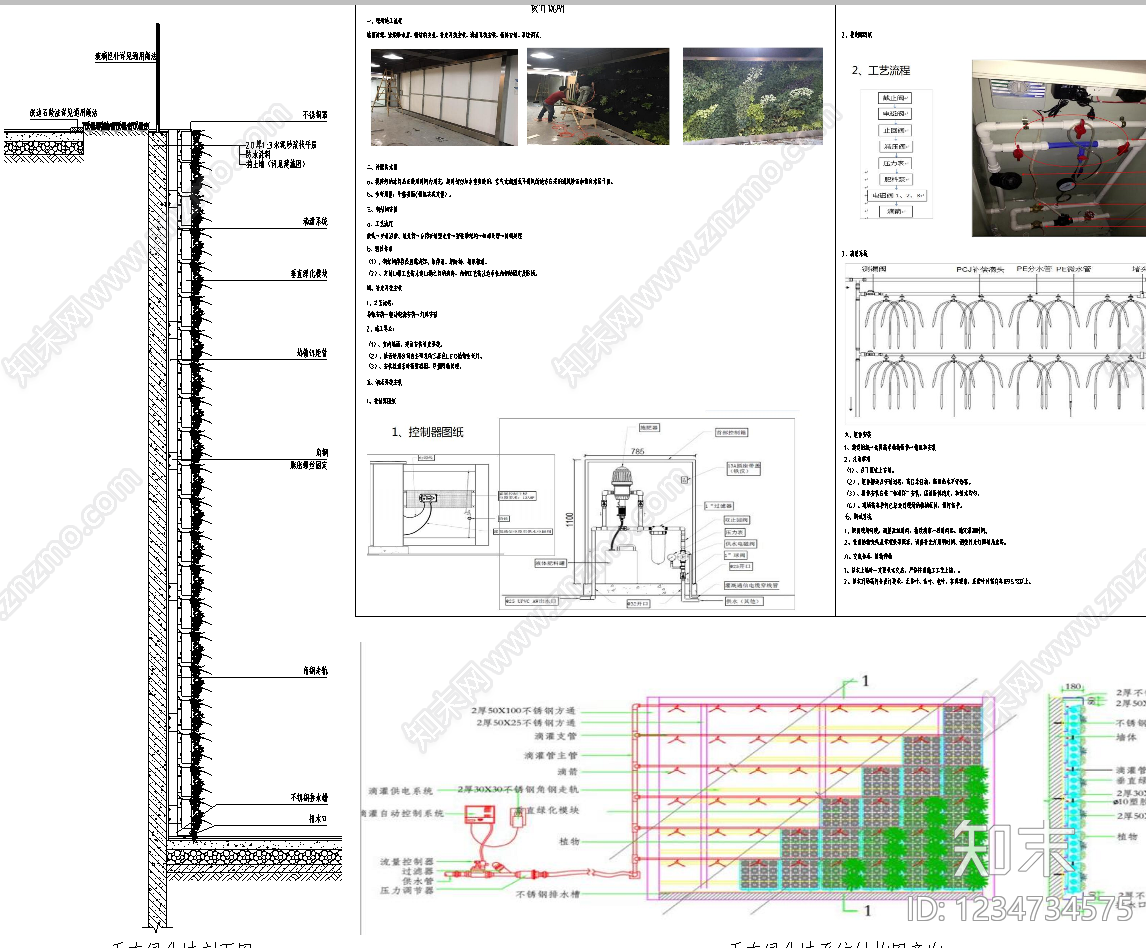The height and width of the screenshot is (948, 1146).
Task: Click the '2厚50X25不锈钢方通' annotation
Action: pyautogui.click(x=525, y=723)
